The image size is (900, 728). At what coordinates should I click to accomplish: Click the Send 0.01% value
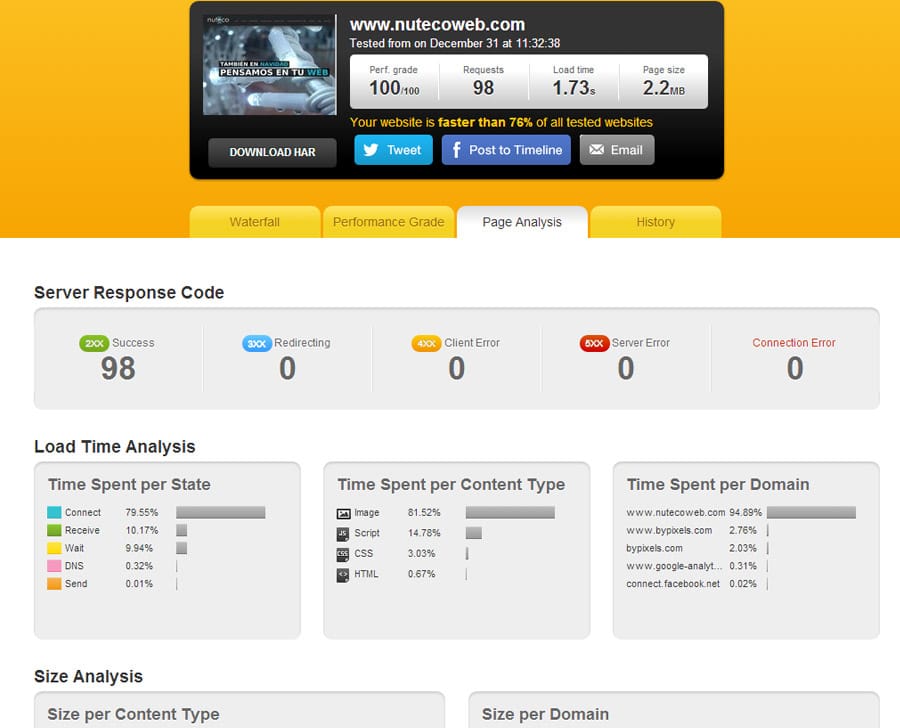[139, 583]
